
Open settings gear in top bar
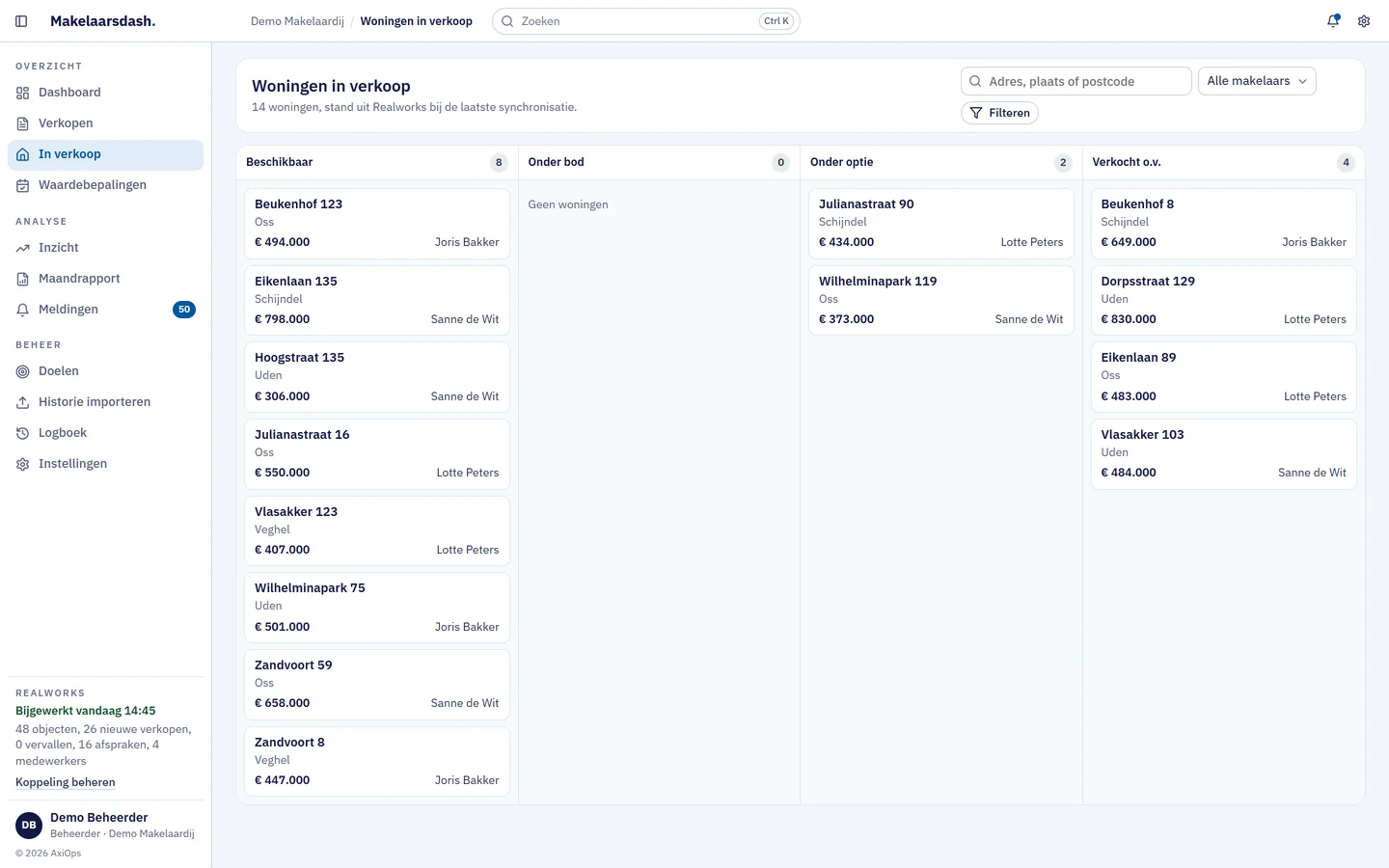[x=1364, y=21]
